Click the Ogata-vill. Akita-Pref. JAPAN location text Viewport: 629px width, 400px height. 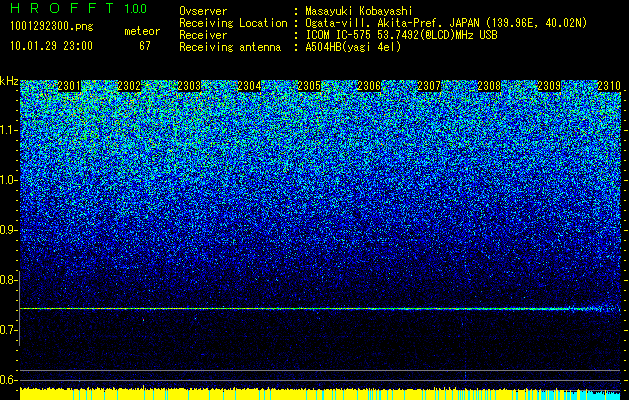(446, 23)
